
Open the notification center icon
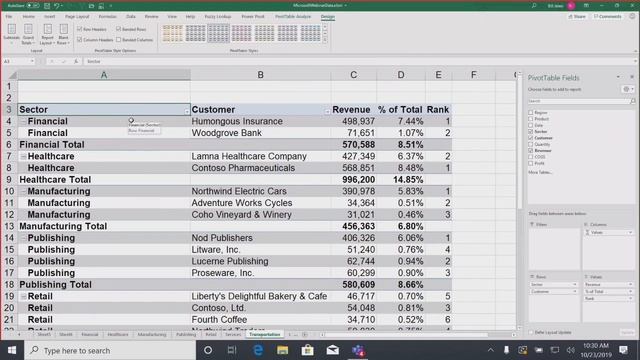tap(623, 350)
